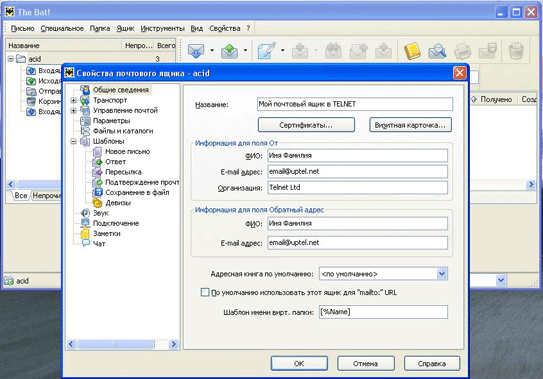Click the get new mail toolbar icon
The height and width of the screenshot is (379, 543).
196,51
